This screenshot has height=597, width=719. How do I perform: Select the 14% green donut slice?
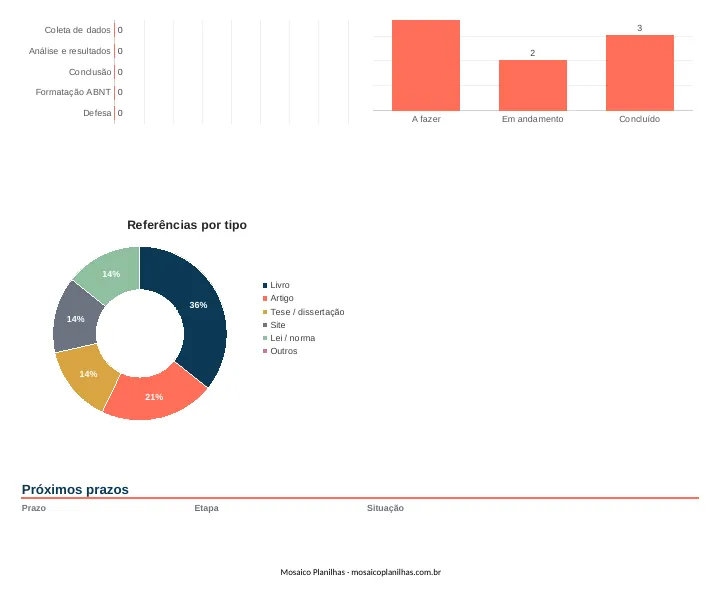(x=111, y=273)
